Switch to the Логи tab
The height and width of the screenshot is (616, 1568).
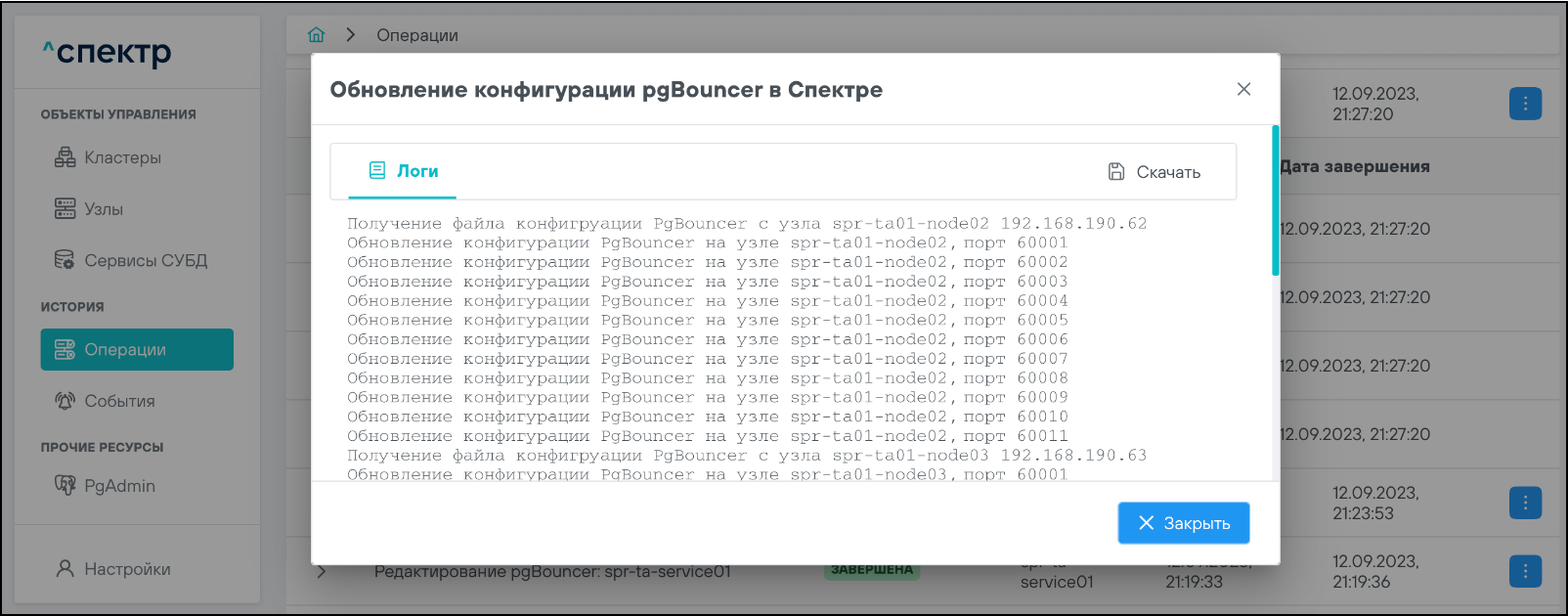(403, 171)
